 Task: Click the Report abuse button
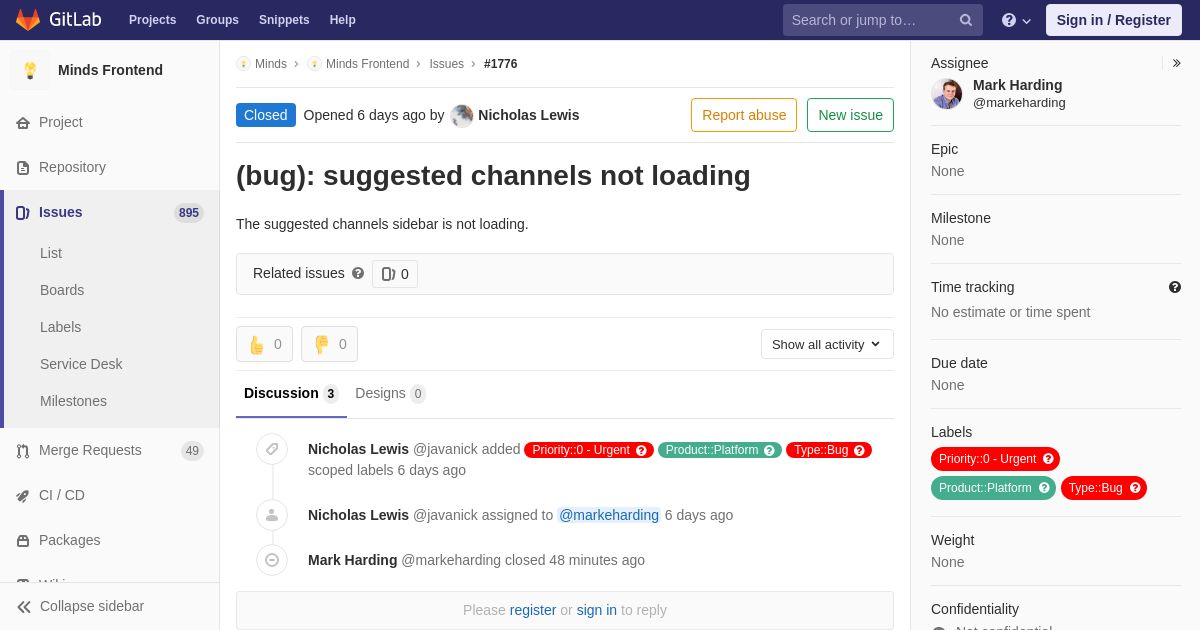coord(744,115)
